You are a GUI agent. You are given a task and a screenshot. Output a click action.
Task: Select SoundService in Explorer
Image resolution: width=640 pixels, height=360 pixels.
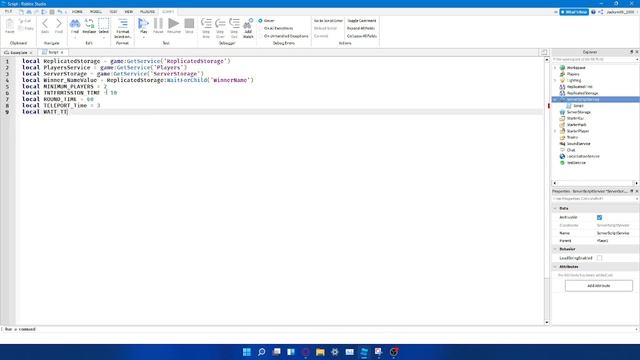[578, 144]
